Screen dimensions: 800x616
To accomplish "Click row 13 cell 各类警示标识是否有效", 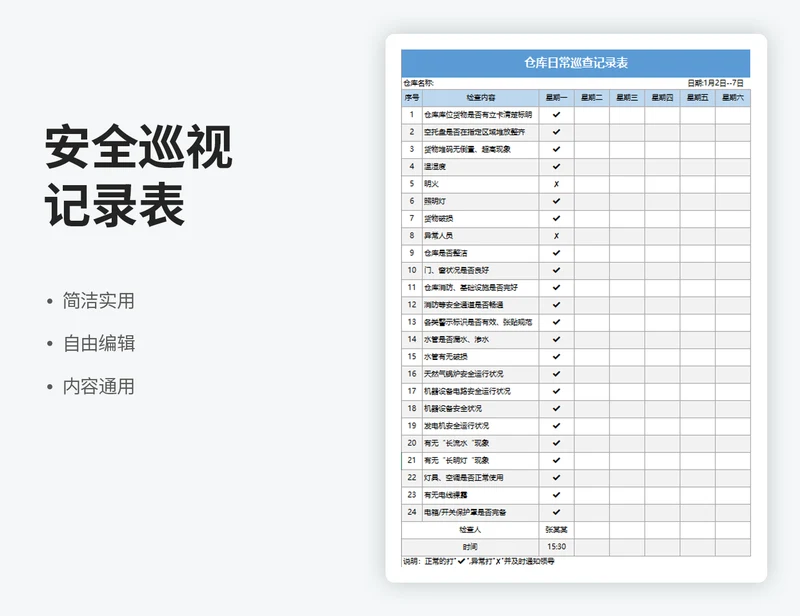I will click(481, 322).
